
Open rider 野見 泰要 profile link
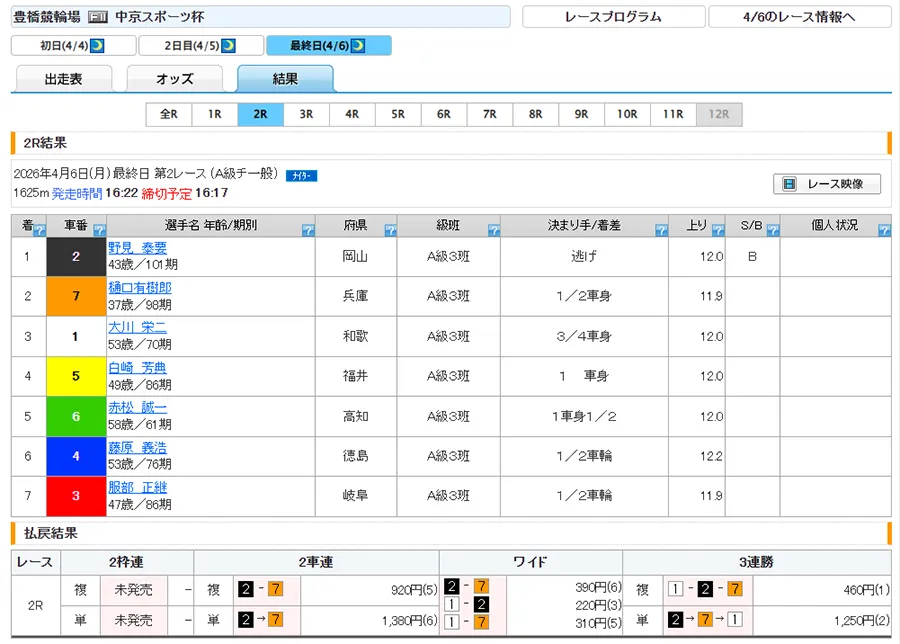pos(137,248)
